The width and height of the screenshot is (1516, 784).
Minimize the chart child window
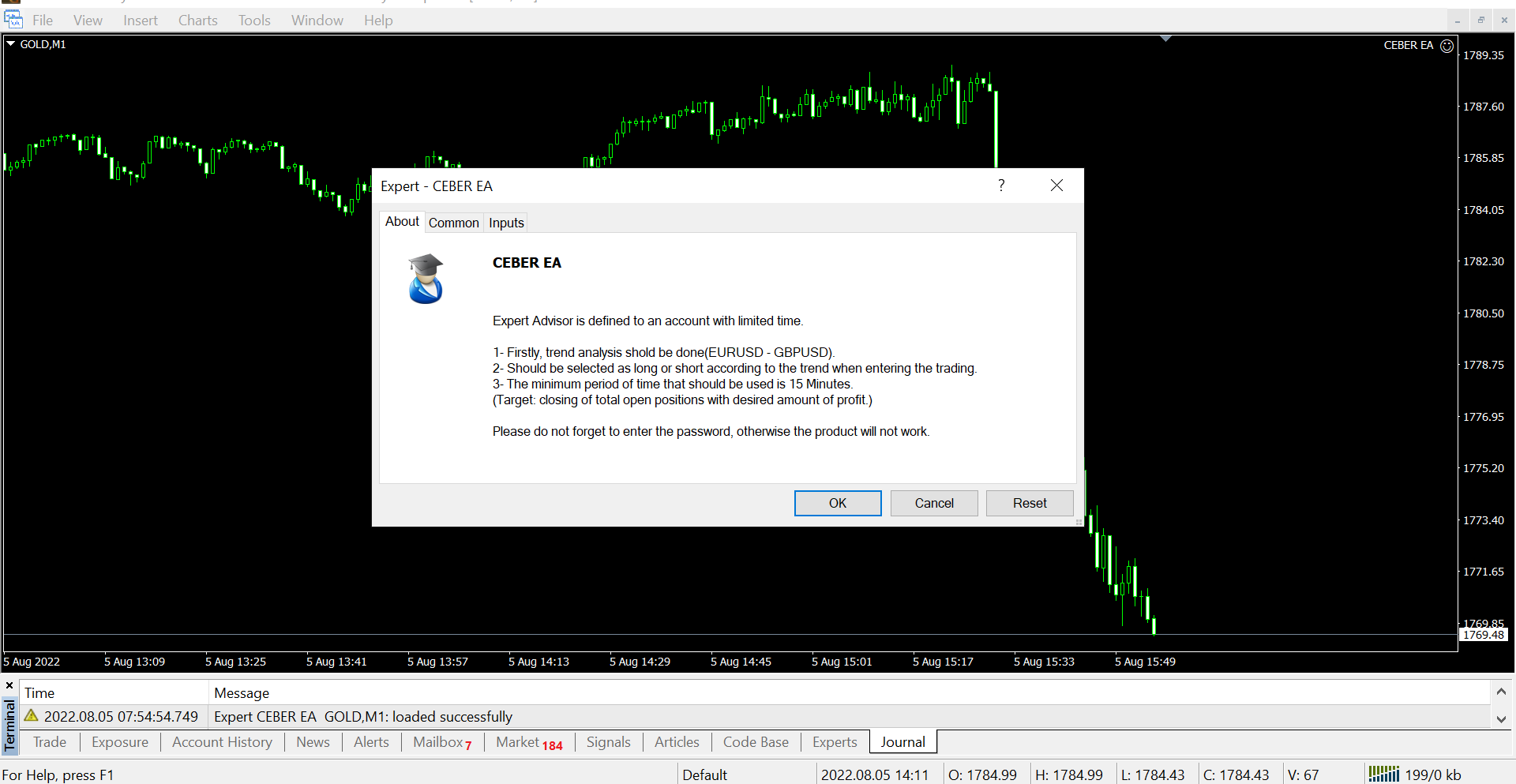[x=1458, y=21]
